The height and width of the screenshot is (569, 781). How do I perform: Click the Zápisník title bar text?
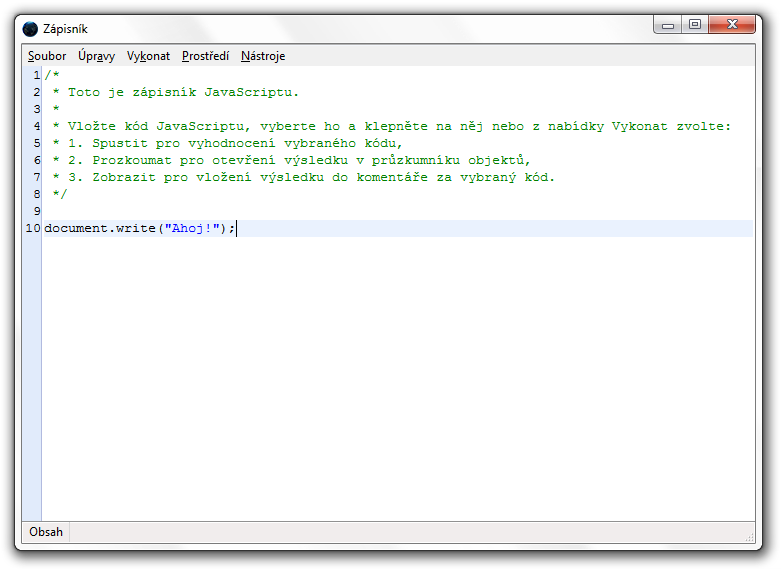point(65,29)
